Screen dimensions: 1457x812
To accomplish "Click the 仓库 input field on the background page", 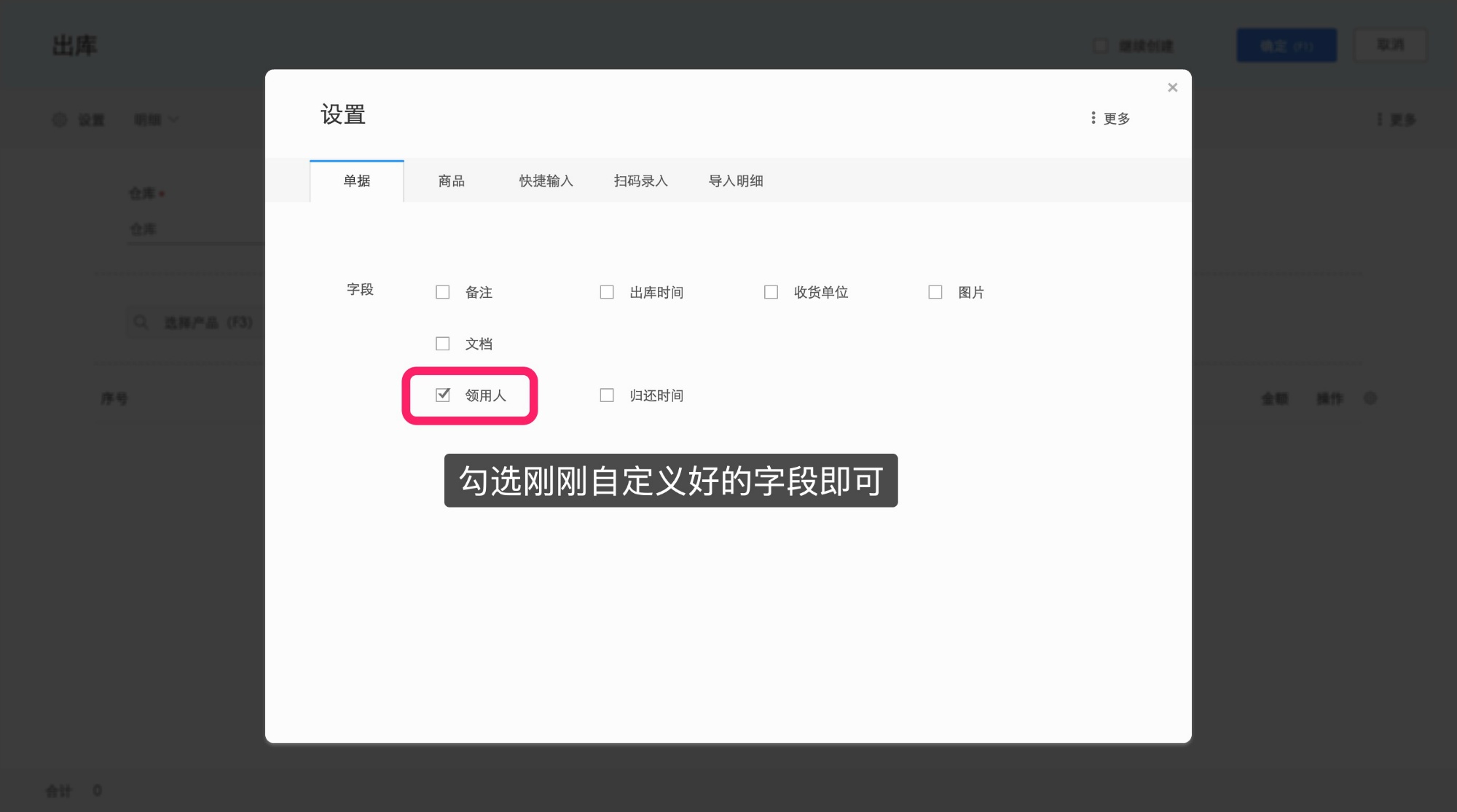I will tap(197, 229).
